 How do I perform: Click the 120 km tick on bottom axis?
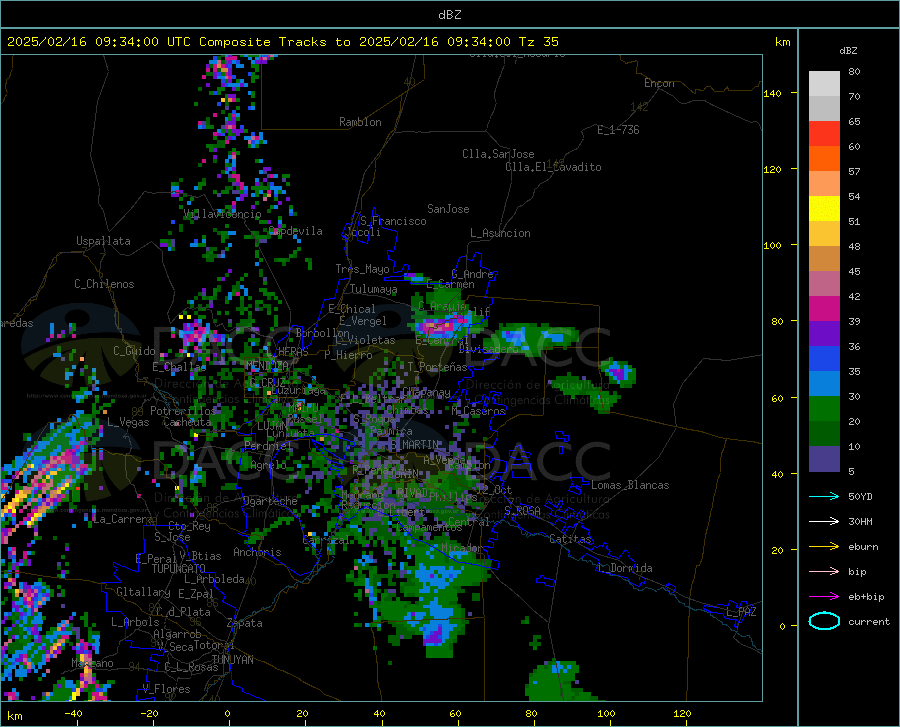682,713
